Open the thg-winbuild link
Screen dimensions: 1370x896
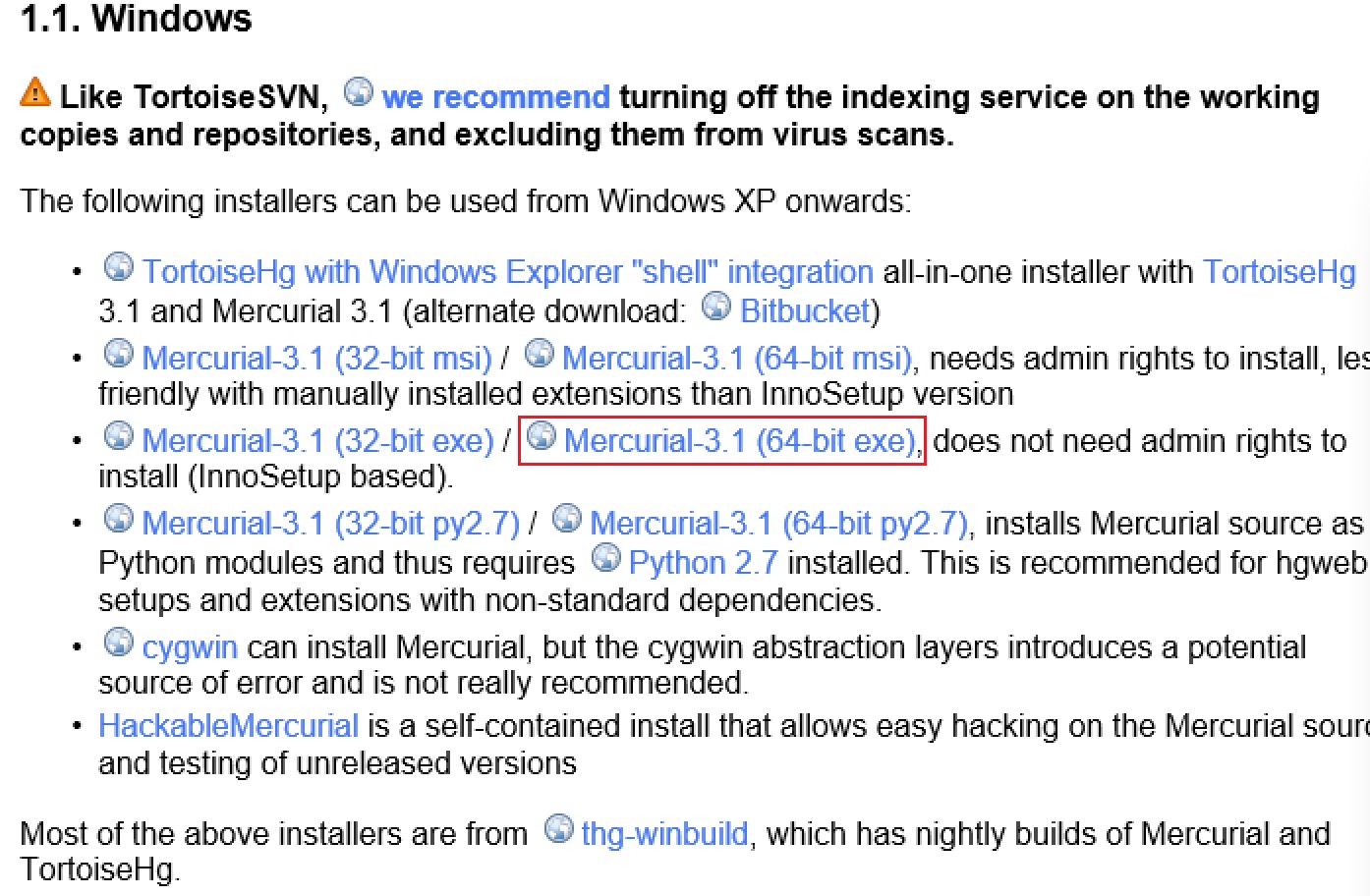click(664, 834)
